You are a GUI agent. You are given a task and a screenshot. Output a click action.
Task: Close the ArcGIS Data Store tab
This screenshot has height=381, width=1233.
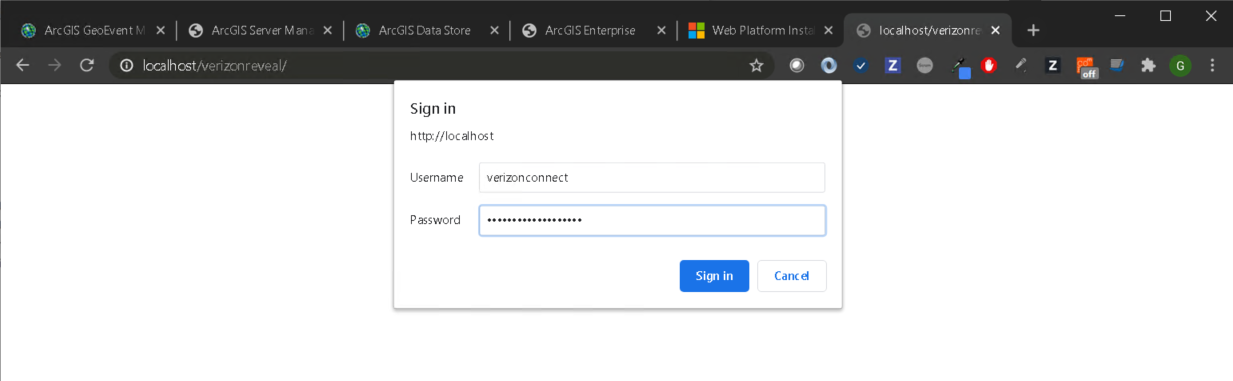point(494,30)
